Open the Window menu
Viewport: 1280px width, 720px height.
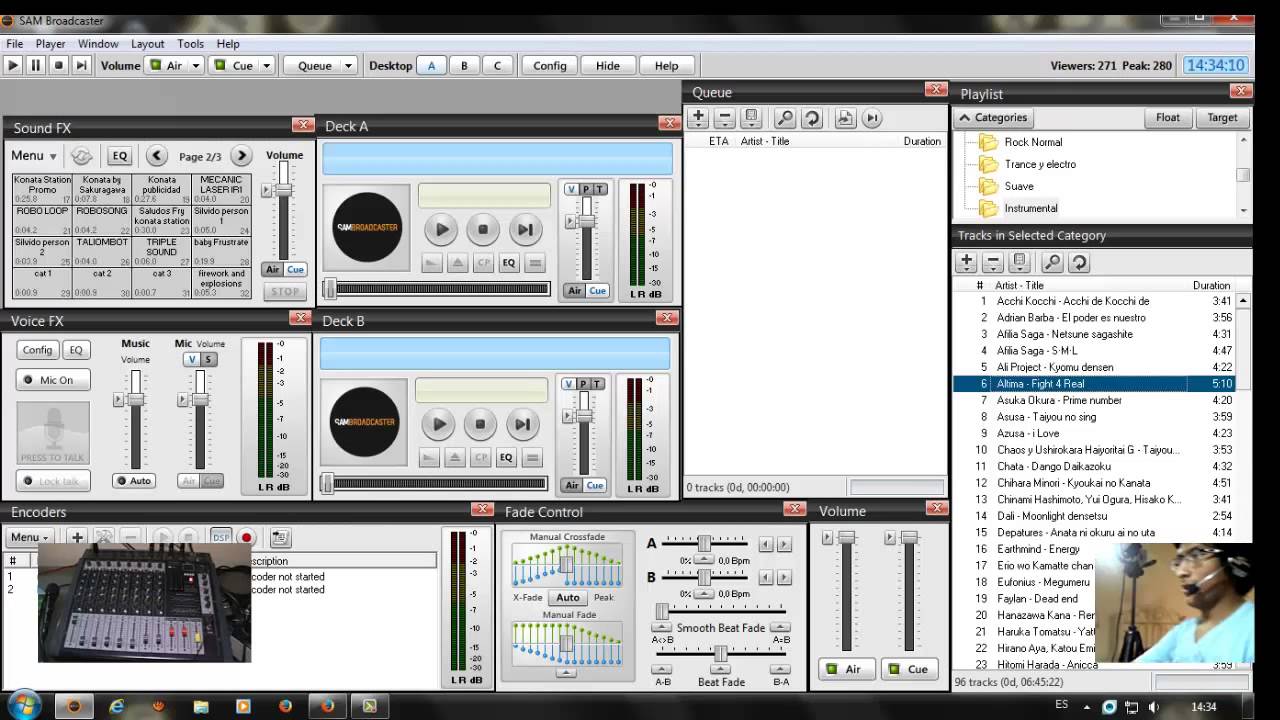pyautogui.click(x=98, y=44)
